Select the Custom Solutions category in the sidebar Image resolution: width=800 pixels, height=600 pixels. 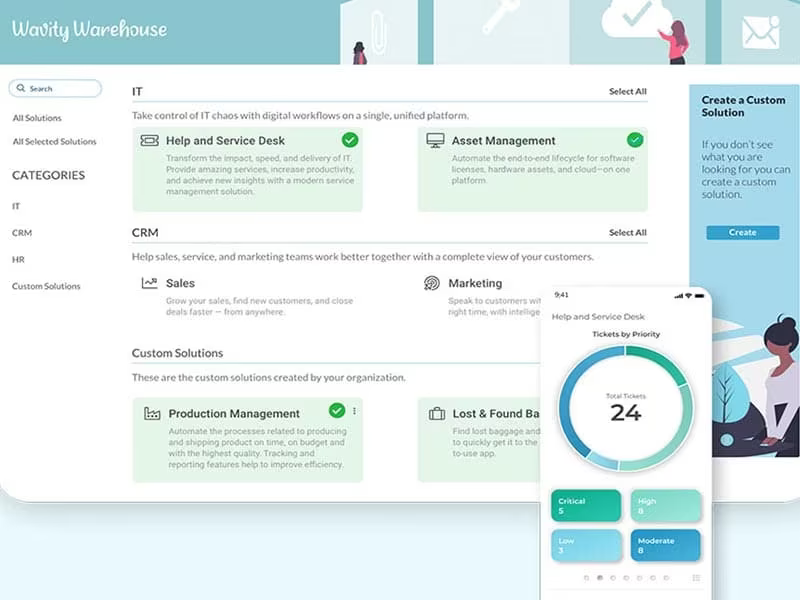pos(46,286)
